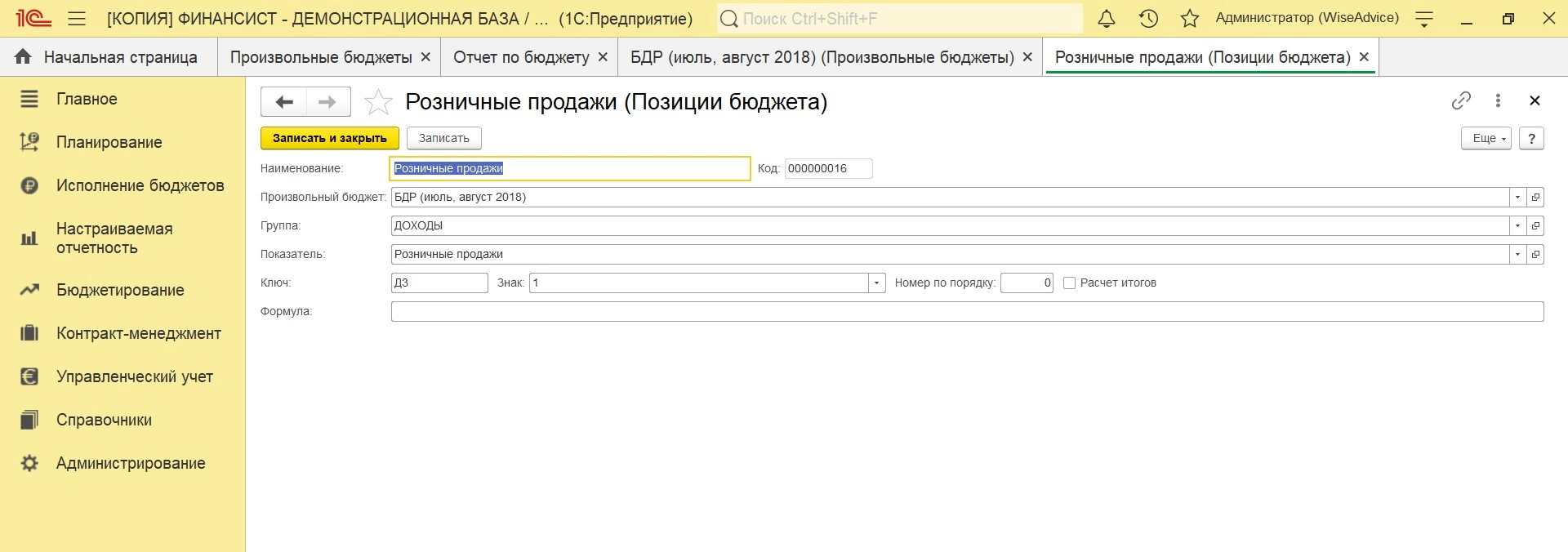The width and height of the screenshot is (1568, 552).
Task: Click the Ключ field
Action: (439, 283)
